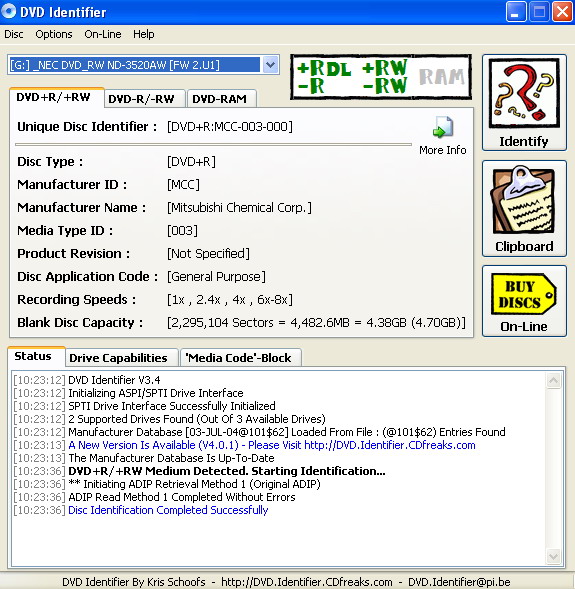The height and width of the screenshot is (589, 575).
Task: Click Mitsubishi Chemical Corp. manufacturer name
Action: [x=240, y=208]
